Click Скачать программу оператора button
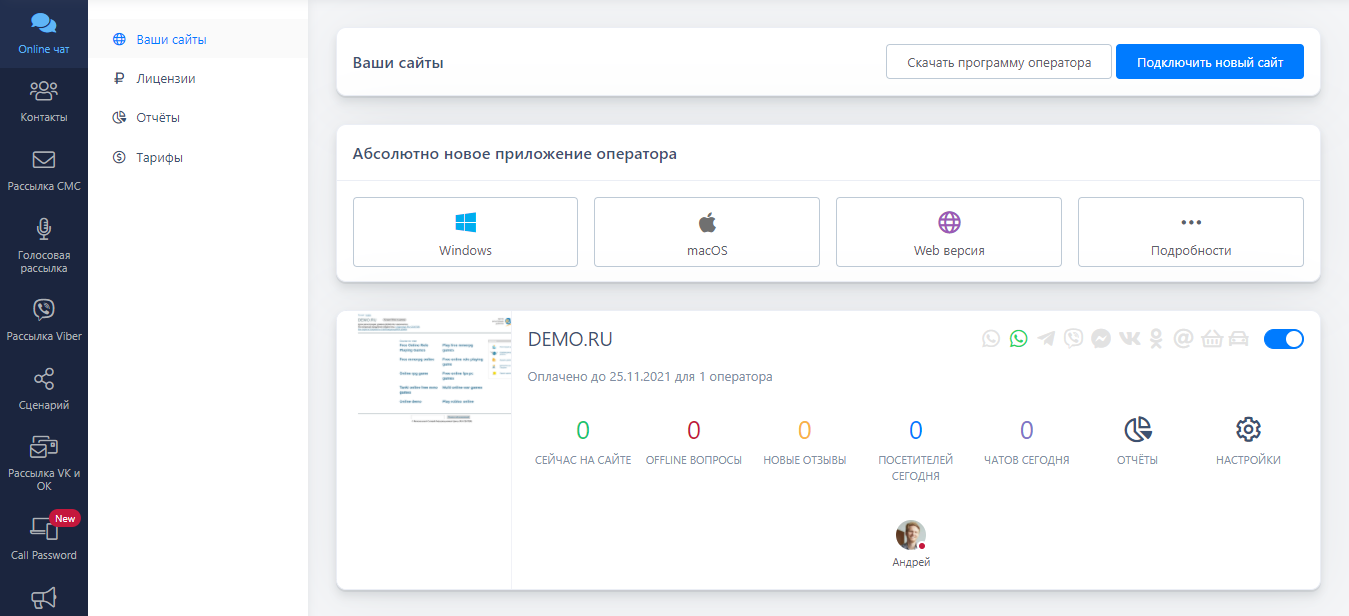 [x=998, y=62]
